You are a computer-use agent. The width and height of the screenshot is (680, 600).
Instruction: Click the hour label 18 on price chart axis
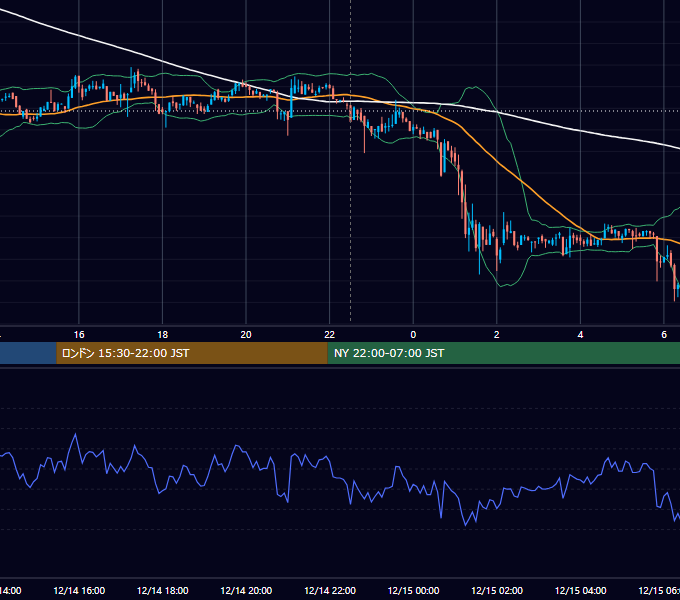[163, 335]
